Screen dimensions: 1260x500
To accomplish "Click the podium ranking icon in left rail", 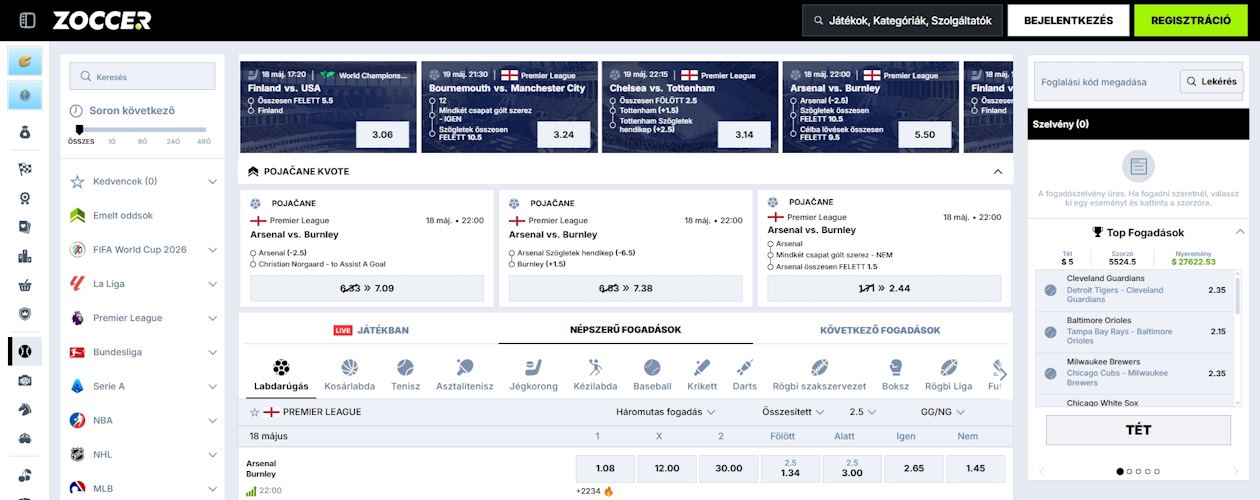I will (25, 256).
